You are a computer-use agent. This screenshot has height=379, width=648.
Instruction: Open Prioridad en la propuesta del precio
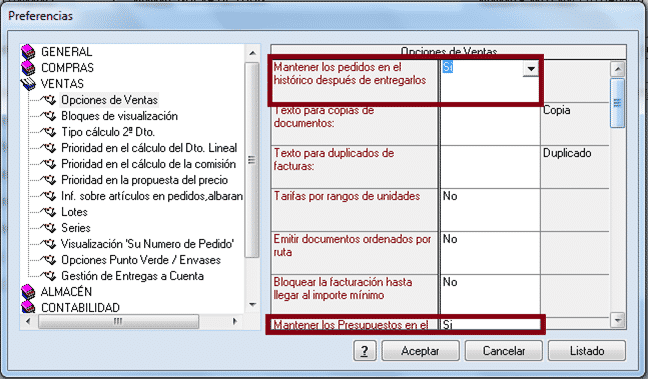(x=145, y=180)
